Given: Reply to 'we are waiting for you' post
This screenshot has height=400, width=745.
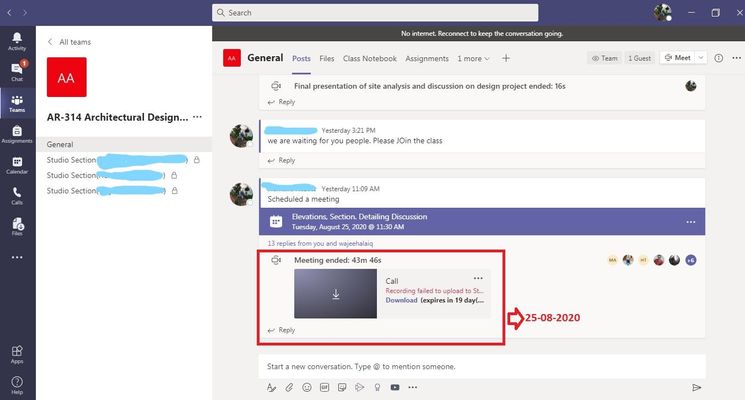Looking at the screenshot, I should pyautogui.click(x=281, y=161).
